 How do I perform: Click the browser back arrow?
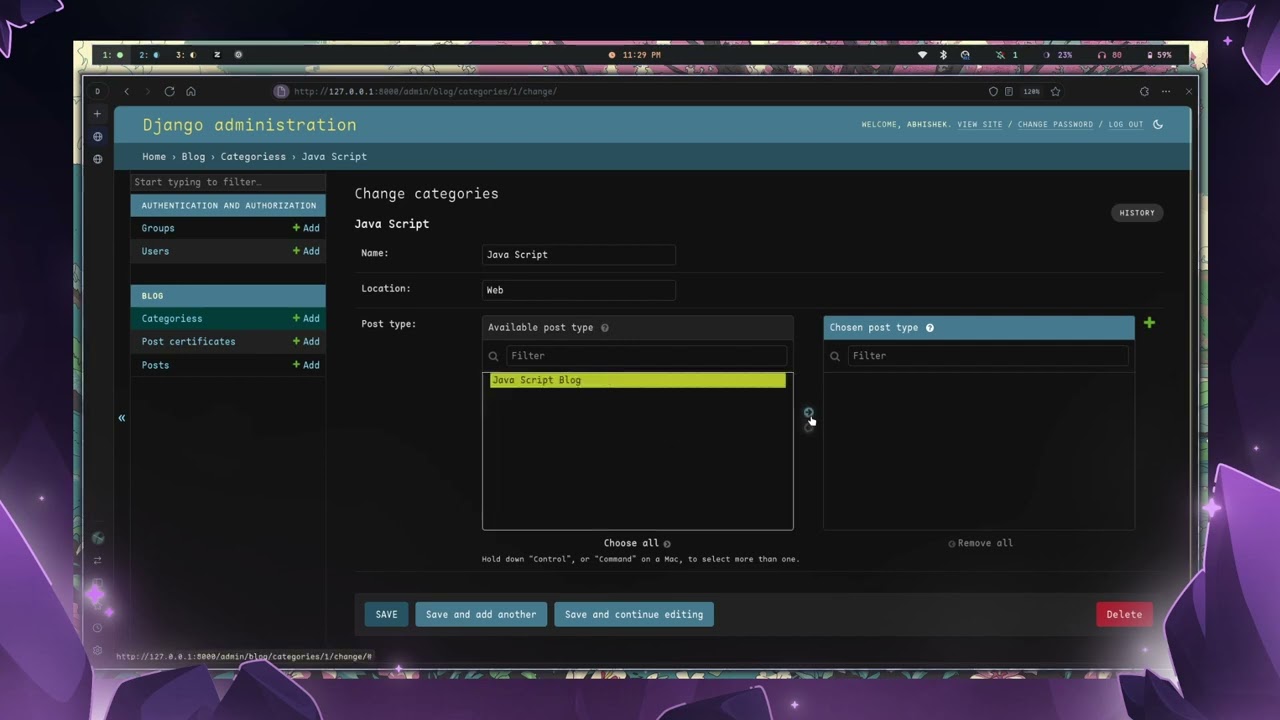(x=126, y=91)
